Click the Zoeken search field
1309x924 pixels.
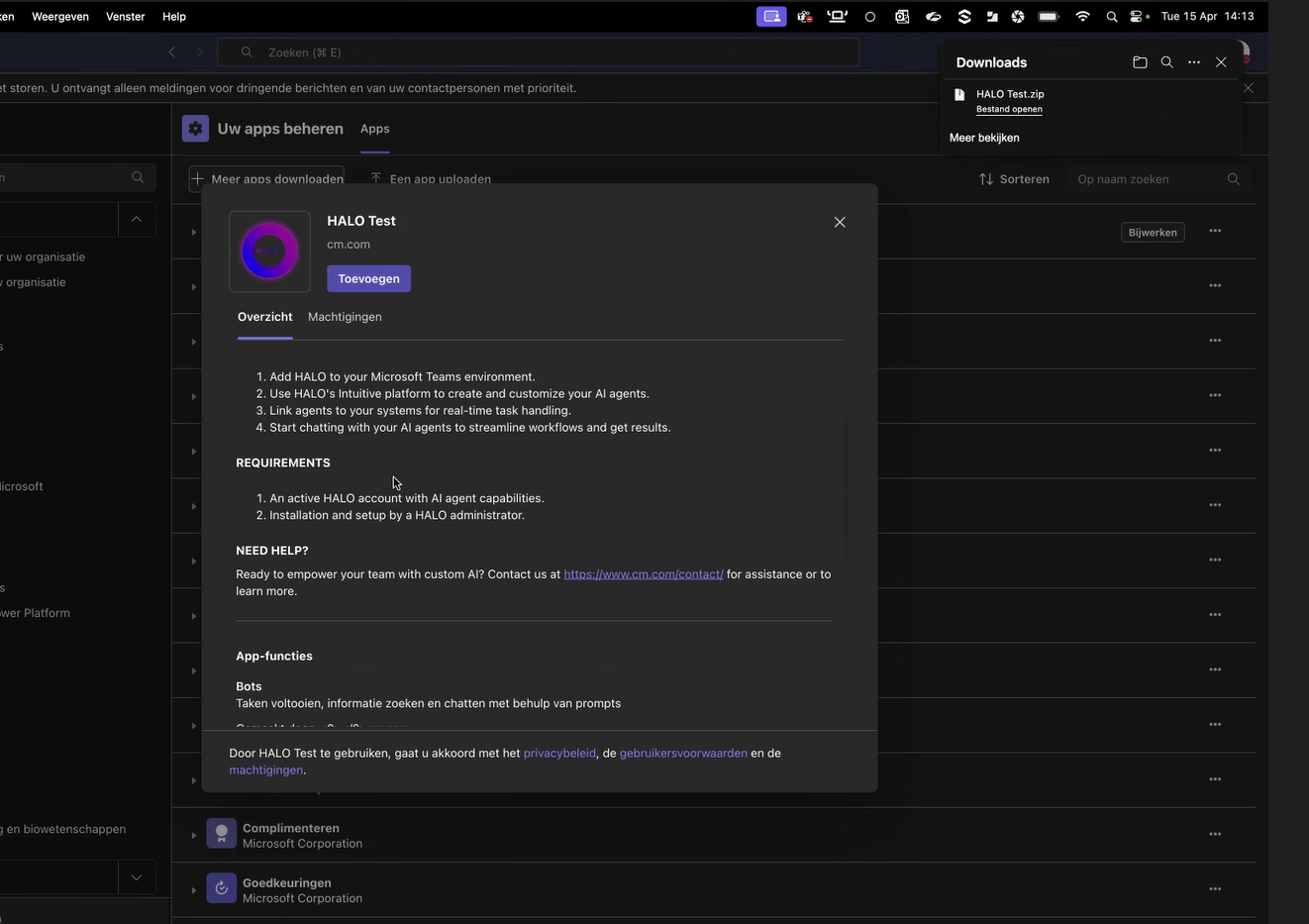pyautogui.click(x=538, y=52)
